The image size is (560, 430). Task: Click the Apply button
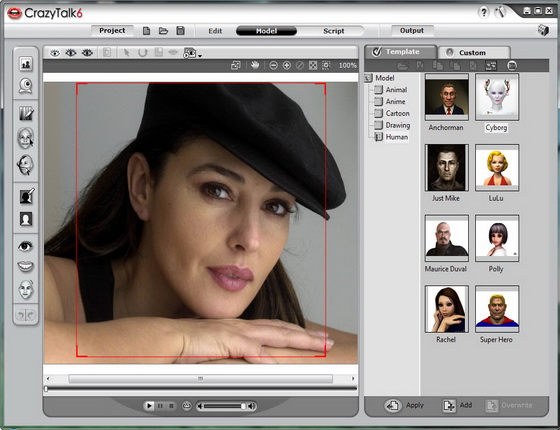[x=405, y=405]
